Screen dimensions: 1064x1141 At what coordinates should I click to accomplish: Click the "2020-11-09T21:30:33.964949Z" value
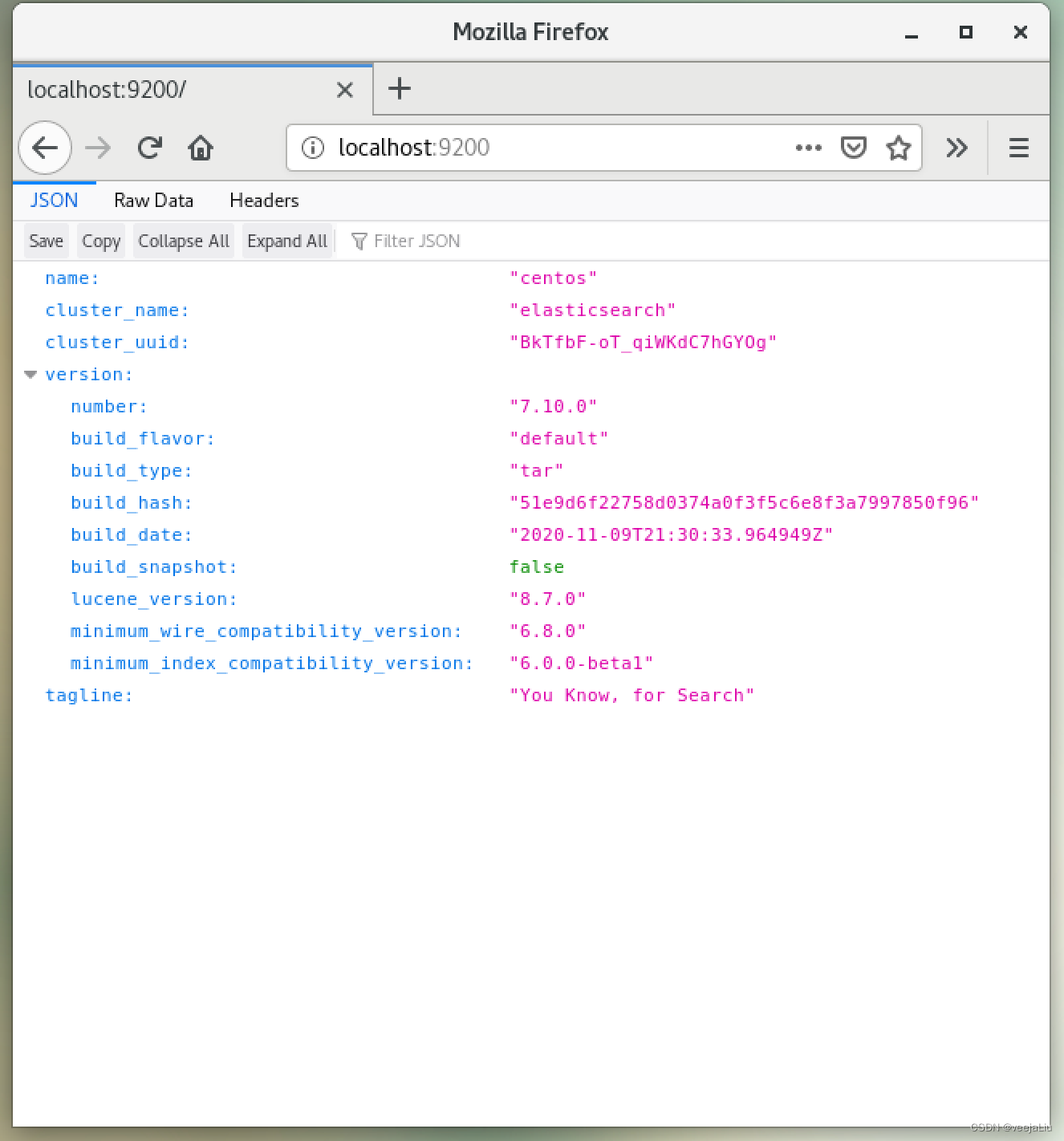tap(672, 535)
